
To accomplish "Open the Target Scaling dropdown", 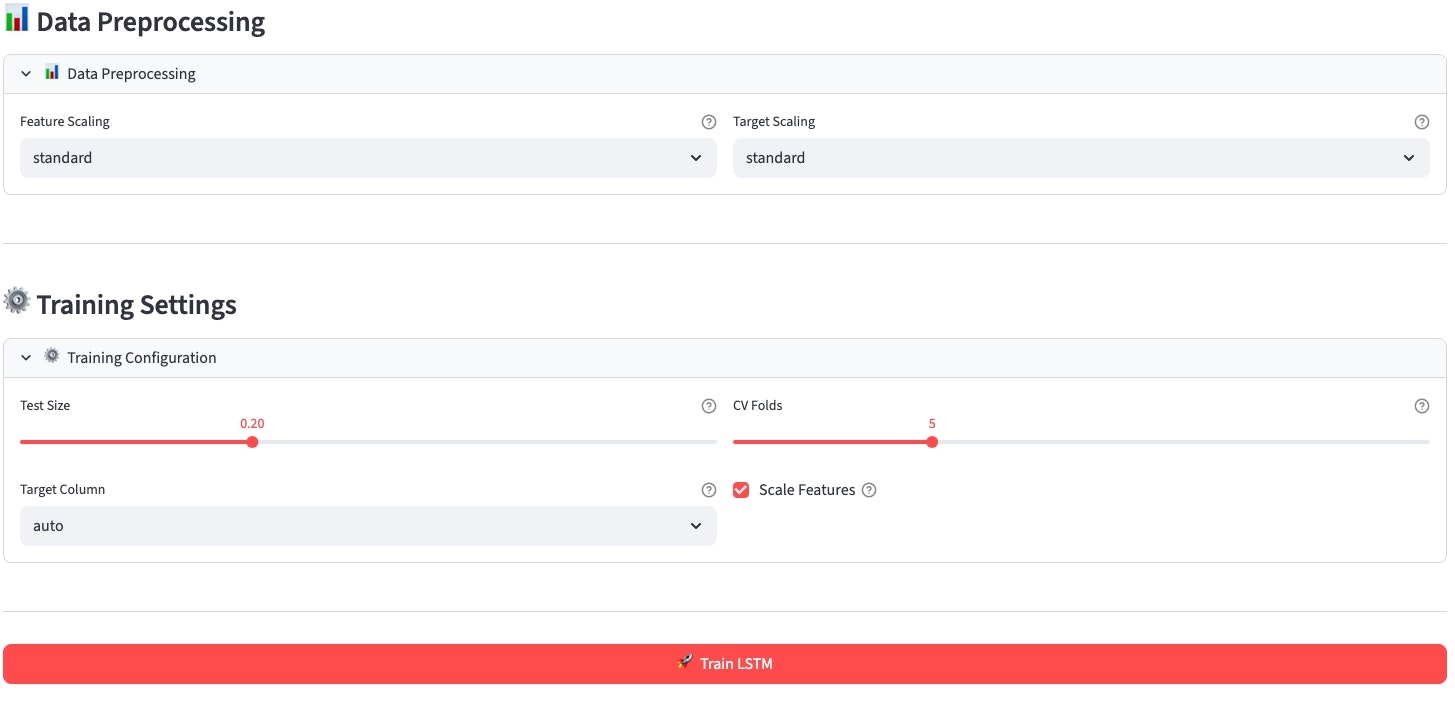I will (x=1081, y=158).
